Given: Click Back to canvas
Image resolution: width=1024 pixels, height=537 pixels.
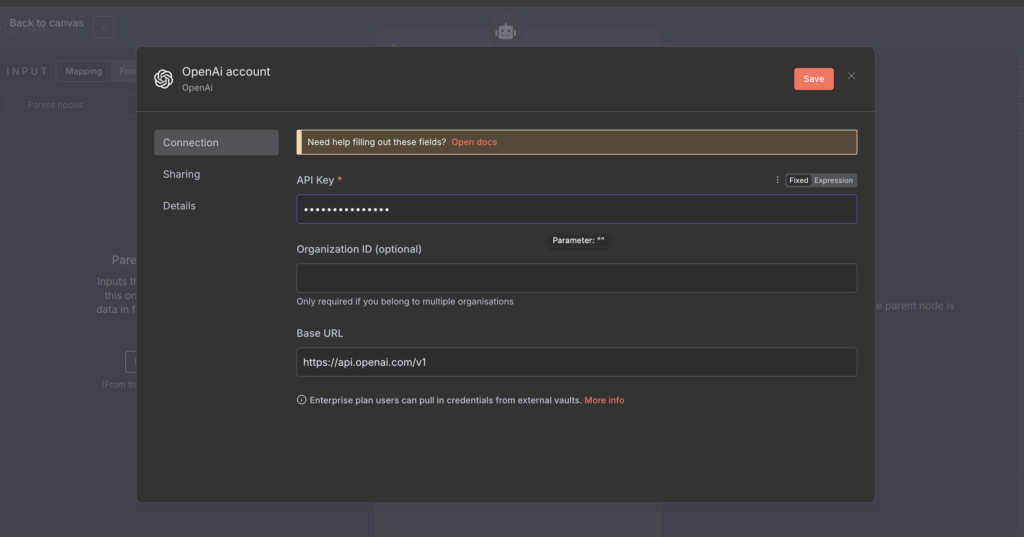Looking at the screenshot, I should [x=46, y=23].
